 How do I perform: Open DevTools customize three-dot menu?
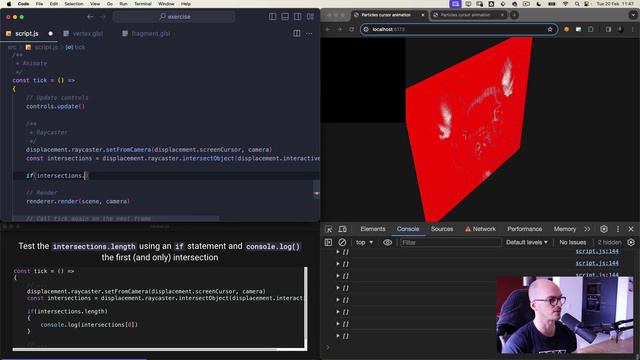coord(618,229)
